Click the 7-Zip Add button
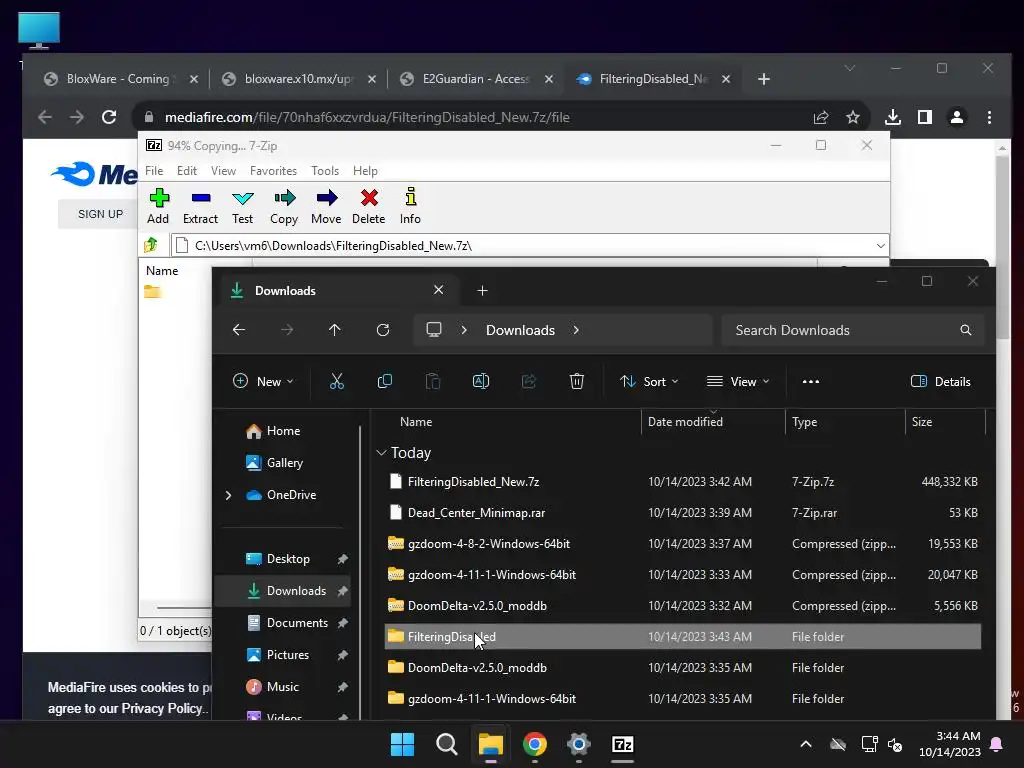 click(158, 206)
